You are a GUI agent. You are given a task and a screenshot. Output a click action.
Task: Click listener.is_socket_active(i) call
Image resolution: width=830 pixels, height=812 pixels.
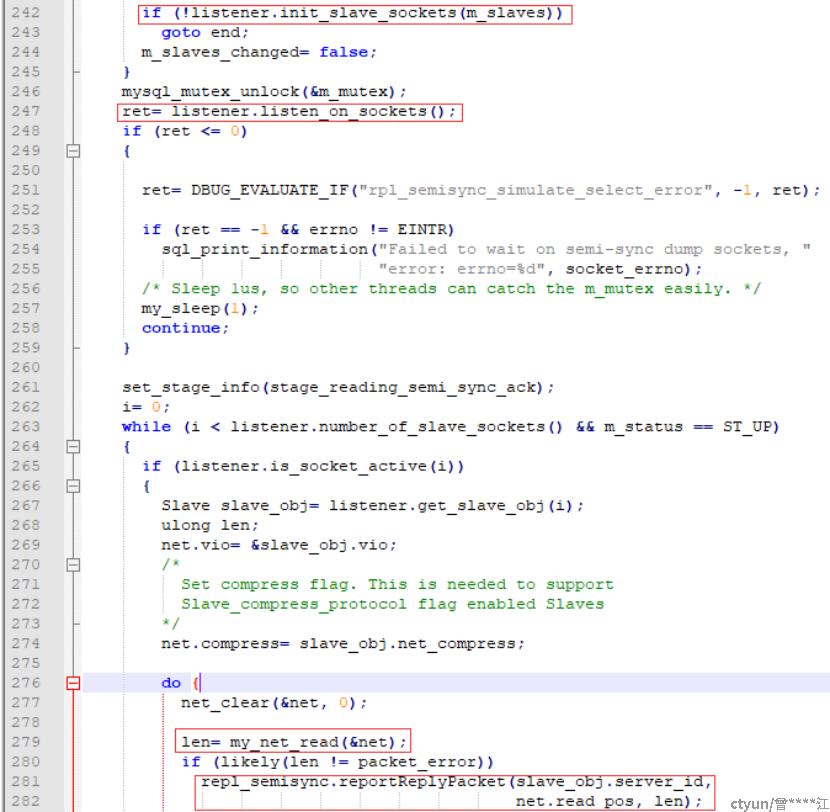tap(318, 466)
